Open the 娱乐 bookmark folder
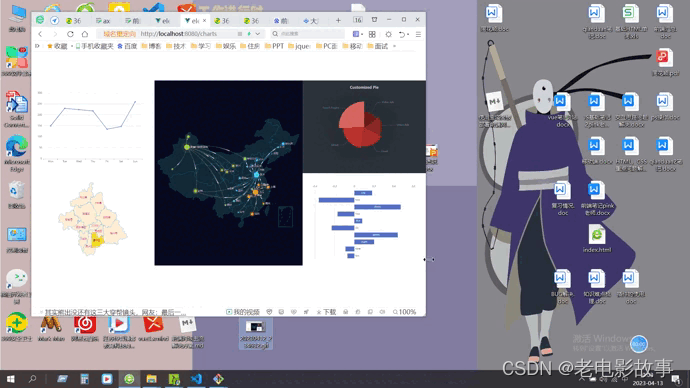690x388 pixels. point(226,46)
